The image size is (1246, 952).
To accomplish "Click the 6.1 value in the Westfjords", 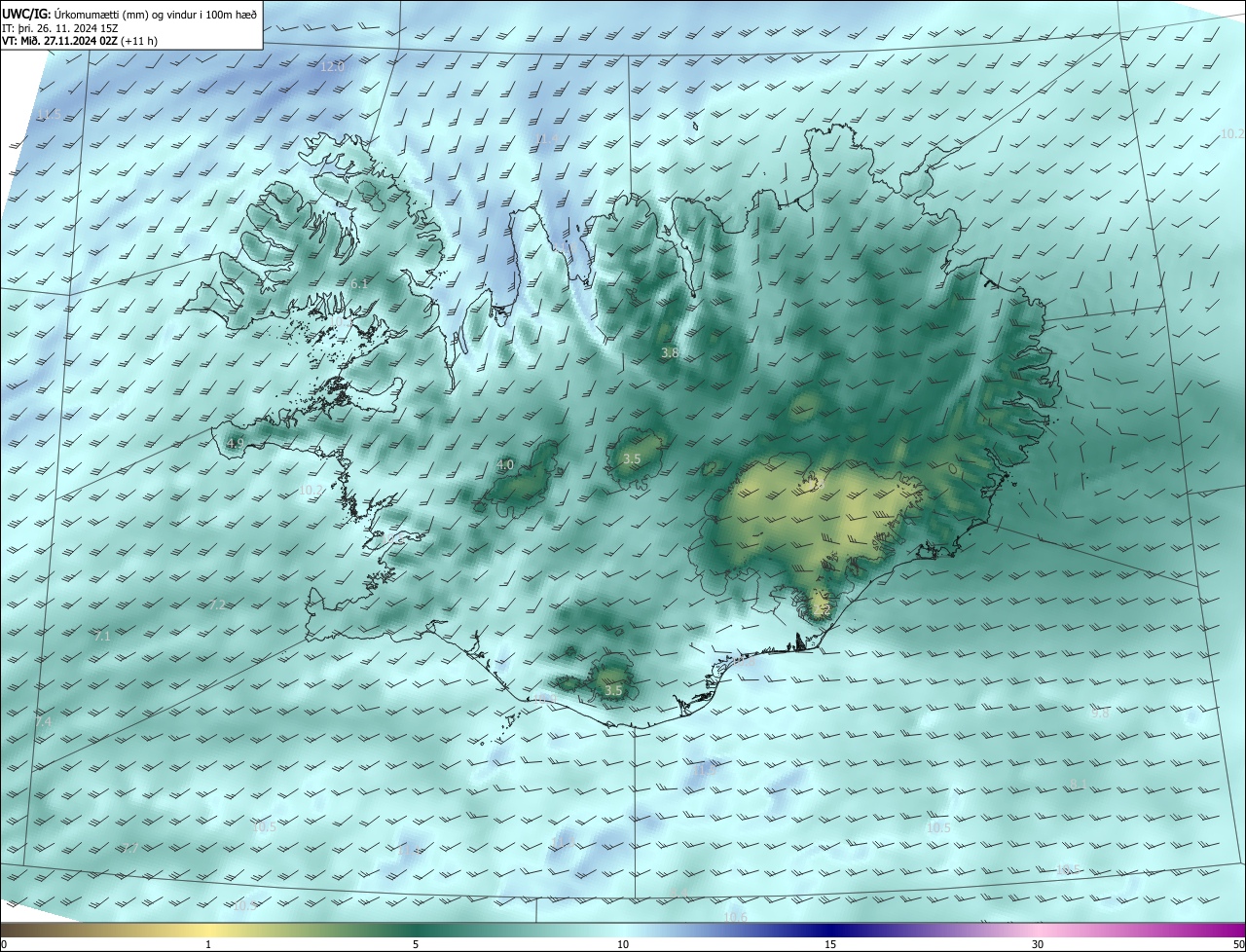I will [x=359, y=283].
